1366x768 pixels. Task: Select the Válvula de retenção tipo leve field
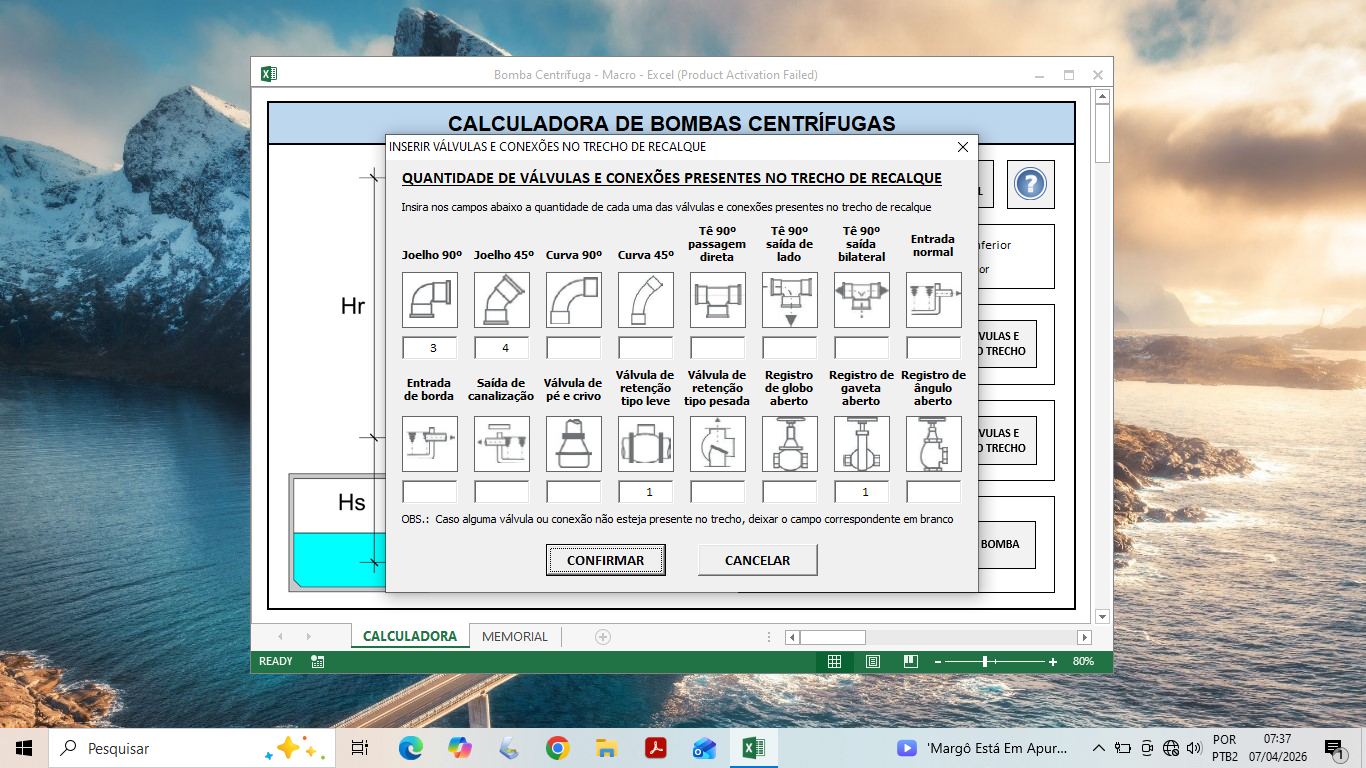(646, 492)
